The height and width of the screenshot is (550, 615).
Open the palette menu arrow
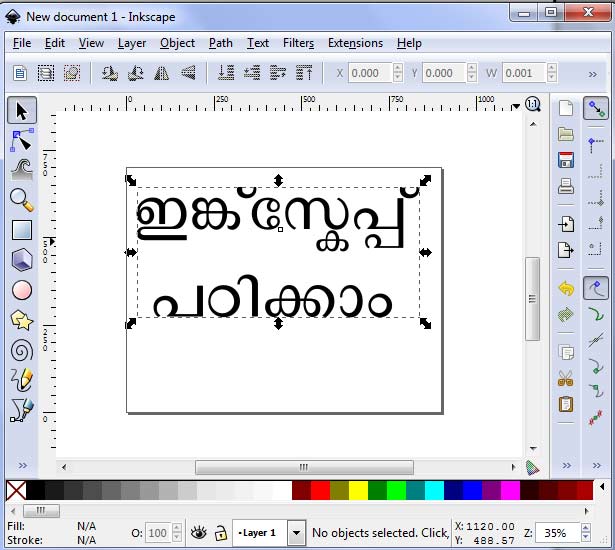(602, 487)
